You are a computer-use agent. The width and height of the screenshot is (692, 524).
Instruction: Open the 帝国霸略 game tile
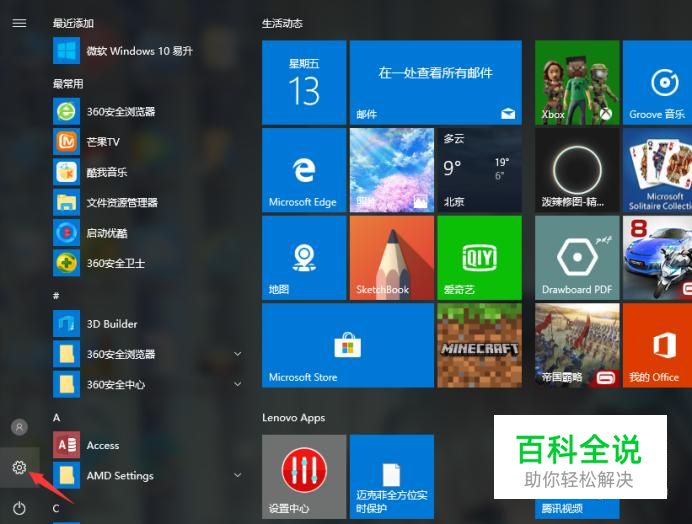click(577, 345)
